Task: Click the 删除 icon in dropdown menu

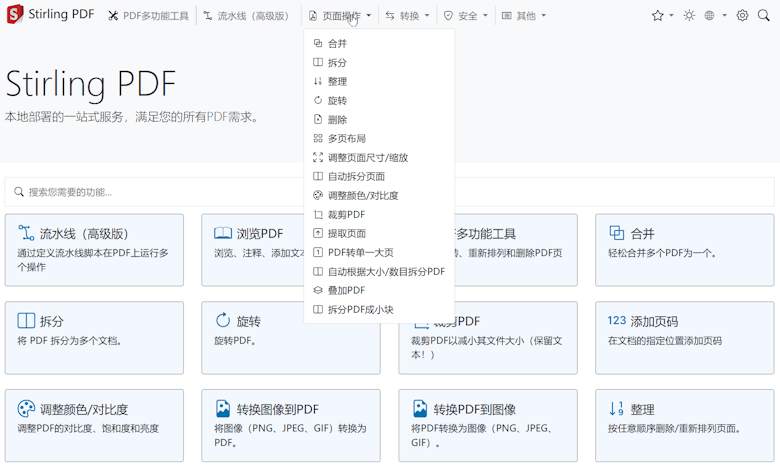Action: pos(318,119)
